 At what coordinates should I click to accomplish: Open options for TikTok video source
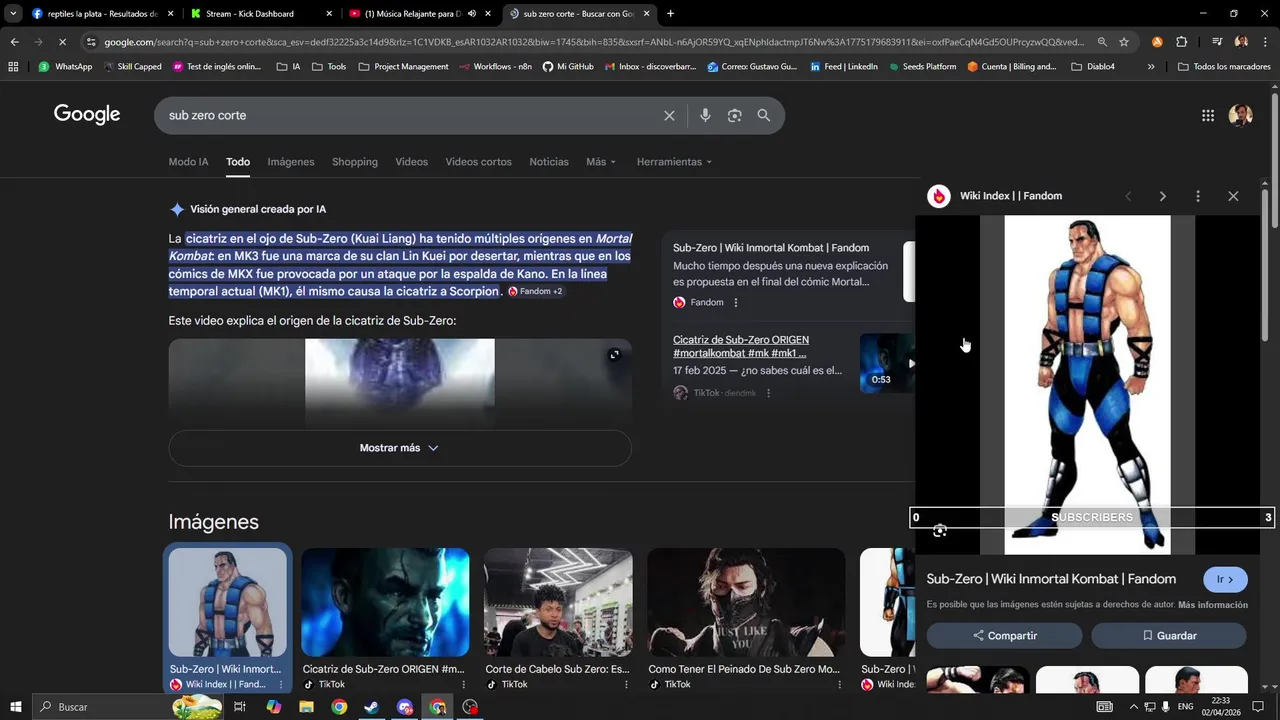(x=768, y=393)
